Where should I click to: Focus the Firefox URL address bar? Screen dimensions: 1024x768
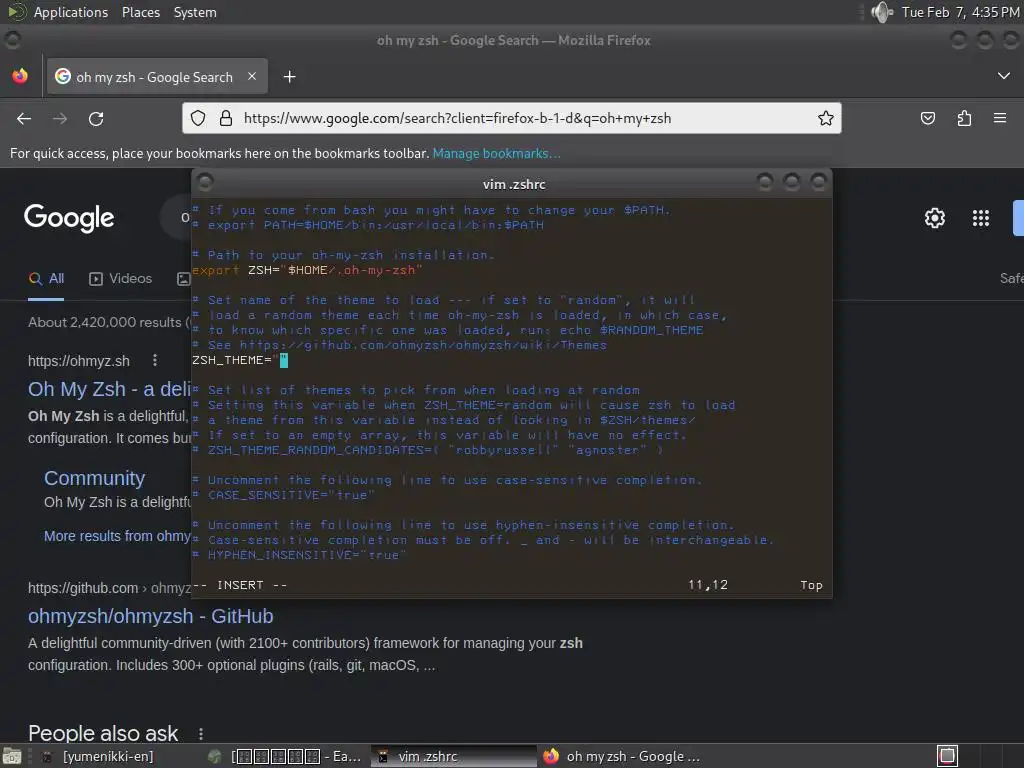[511, 118]
